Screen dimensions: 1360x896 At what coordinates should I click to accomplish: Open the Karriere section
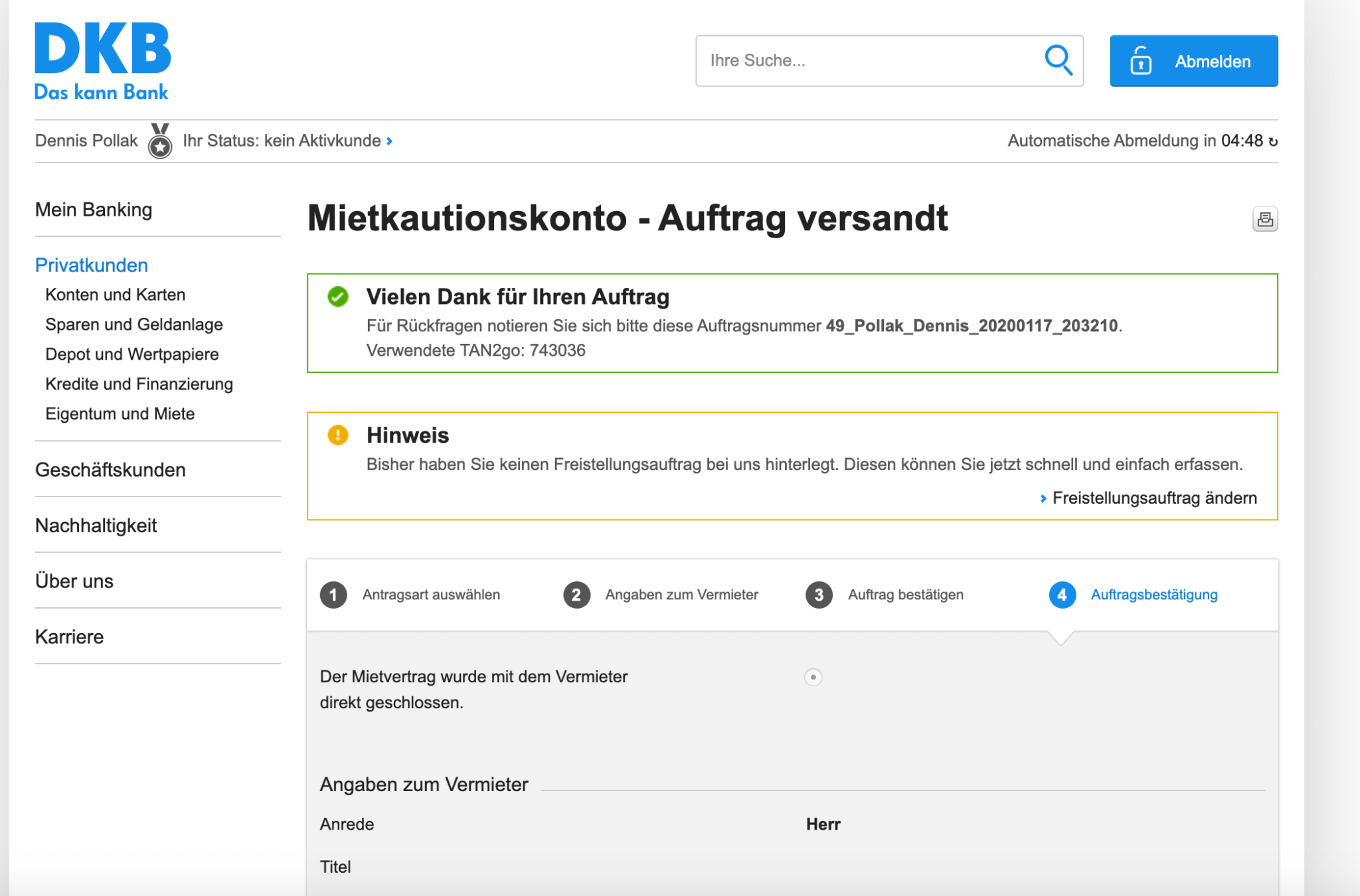[x=69, y=636]
